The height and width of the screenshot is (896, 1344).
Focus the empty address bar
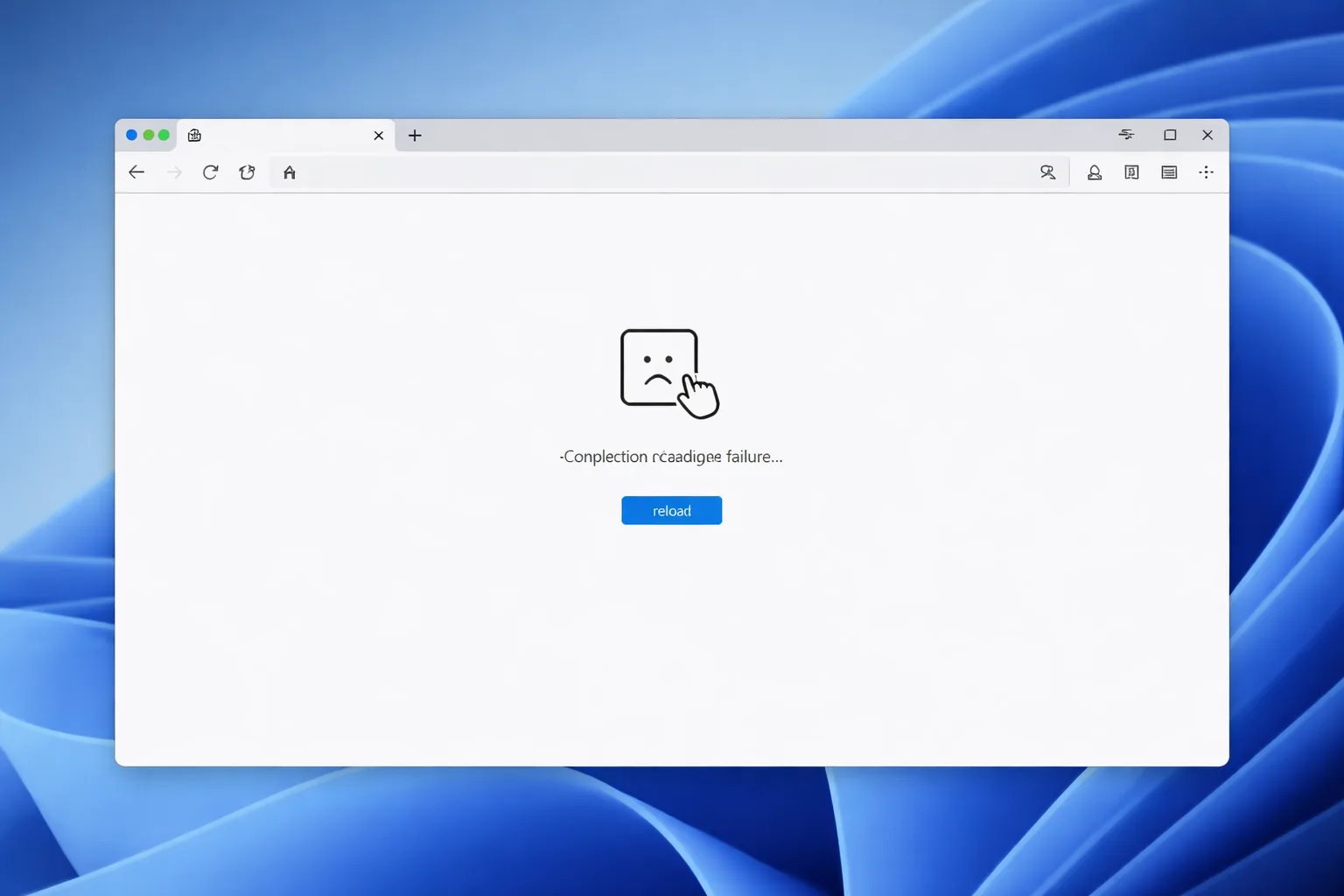click(x=665, y=172)
